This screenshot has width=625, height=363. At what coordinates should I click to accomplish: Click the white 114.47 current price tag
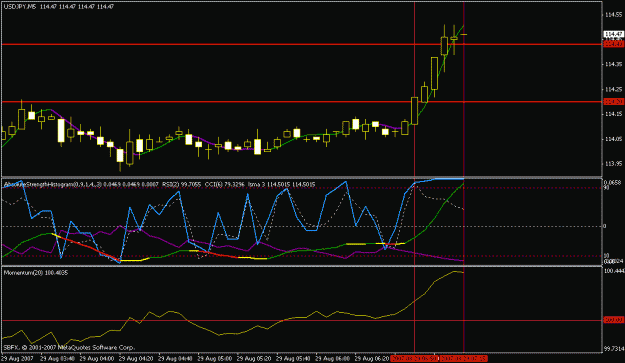click(613, 35)
